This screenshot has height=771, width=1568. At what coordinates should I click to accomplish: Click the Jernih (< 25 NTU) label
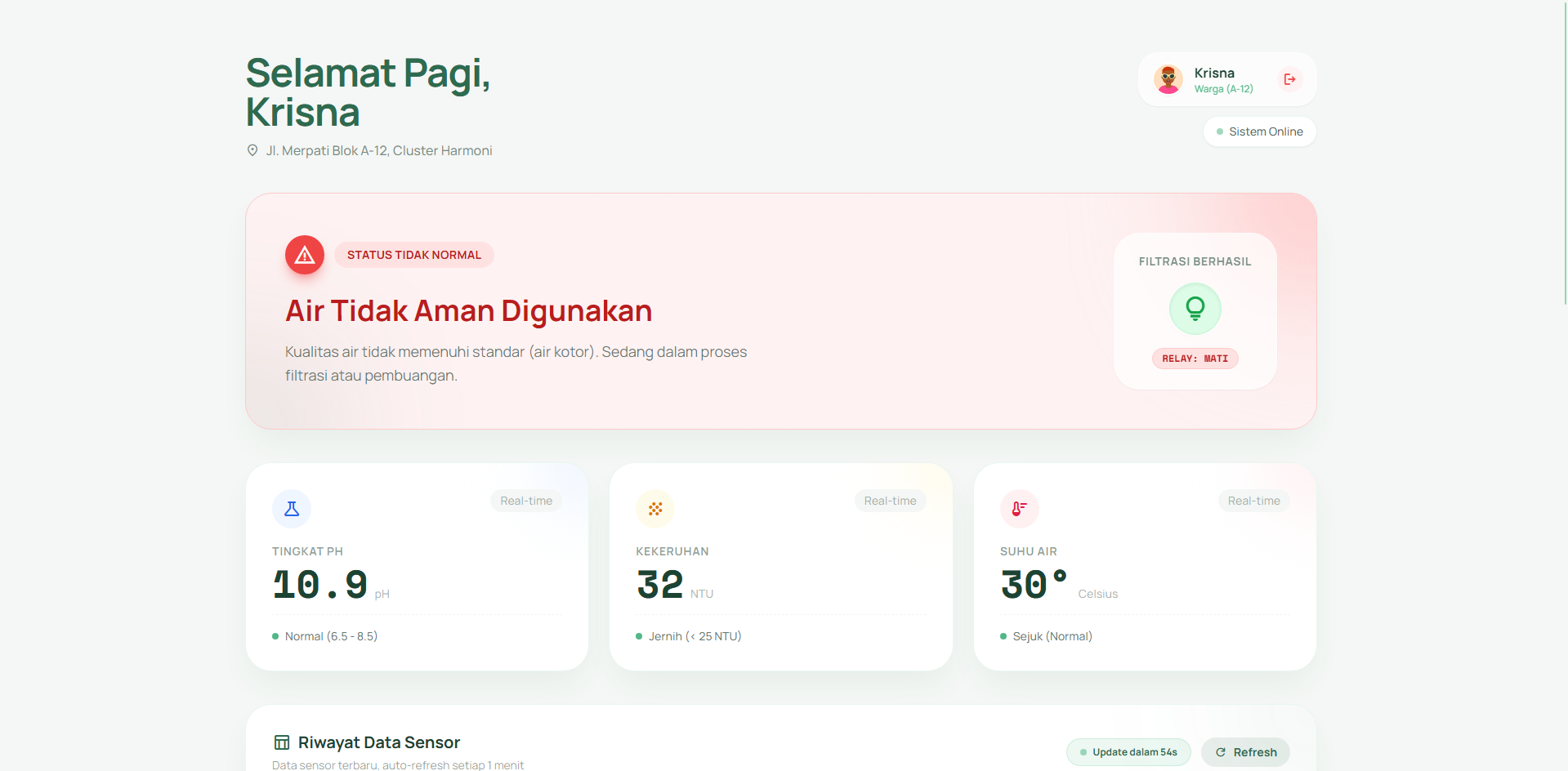point(695,636)
